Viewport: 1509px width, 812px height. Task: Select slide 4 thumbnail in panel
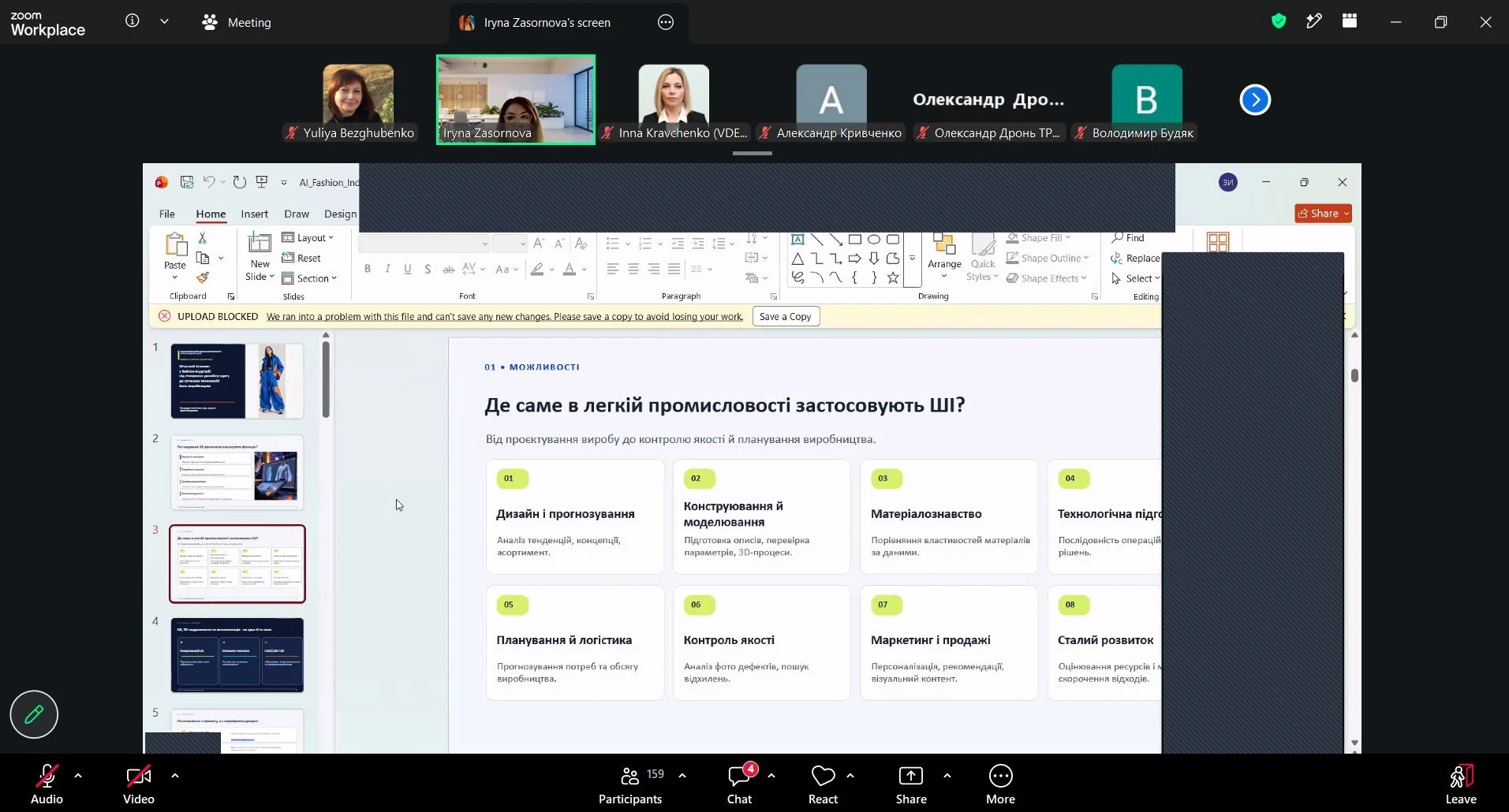coord(237,654)
